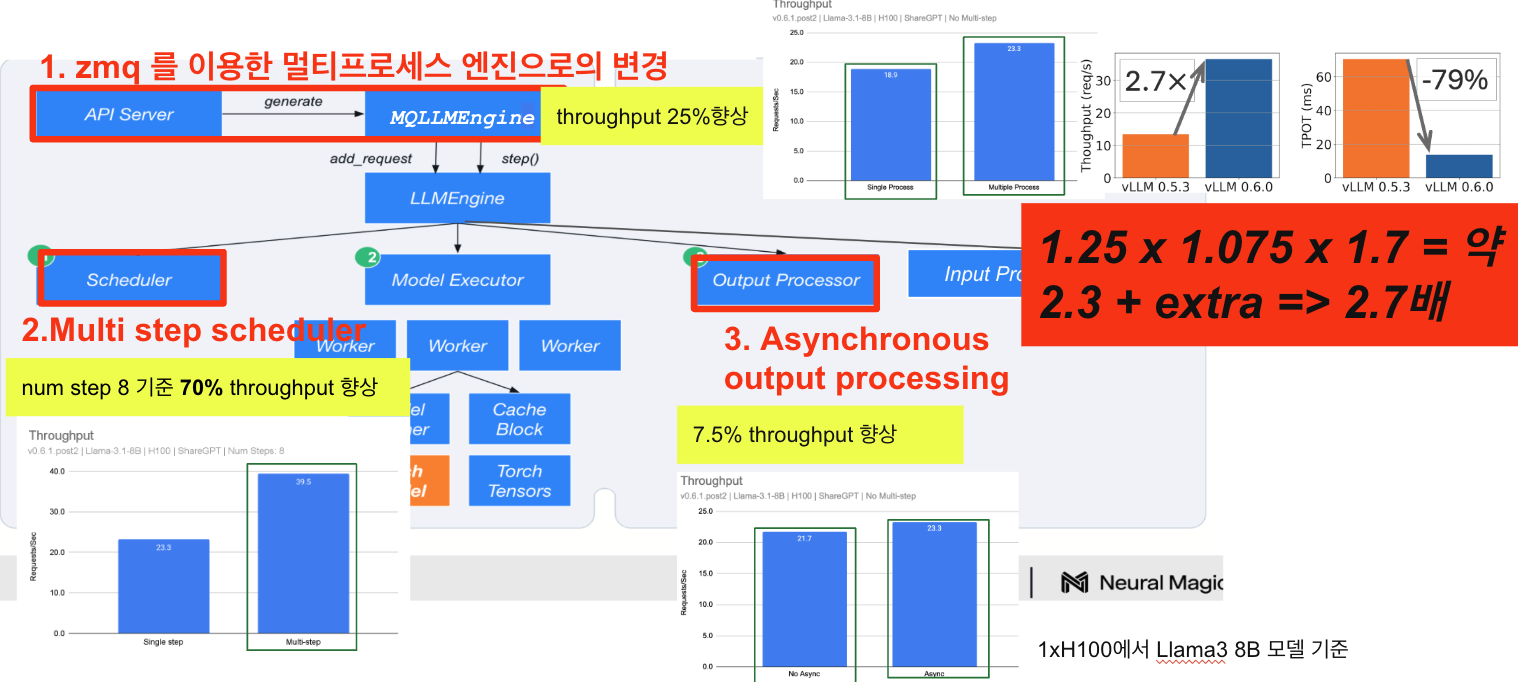
Task: Click the 'Multi-step' bar showing 39.5
Action: tap(303, 553)
